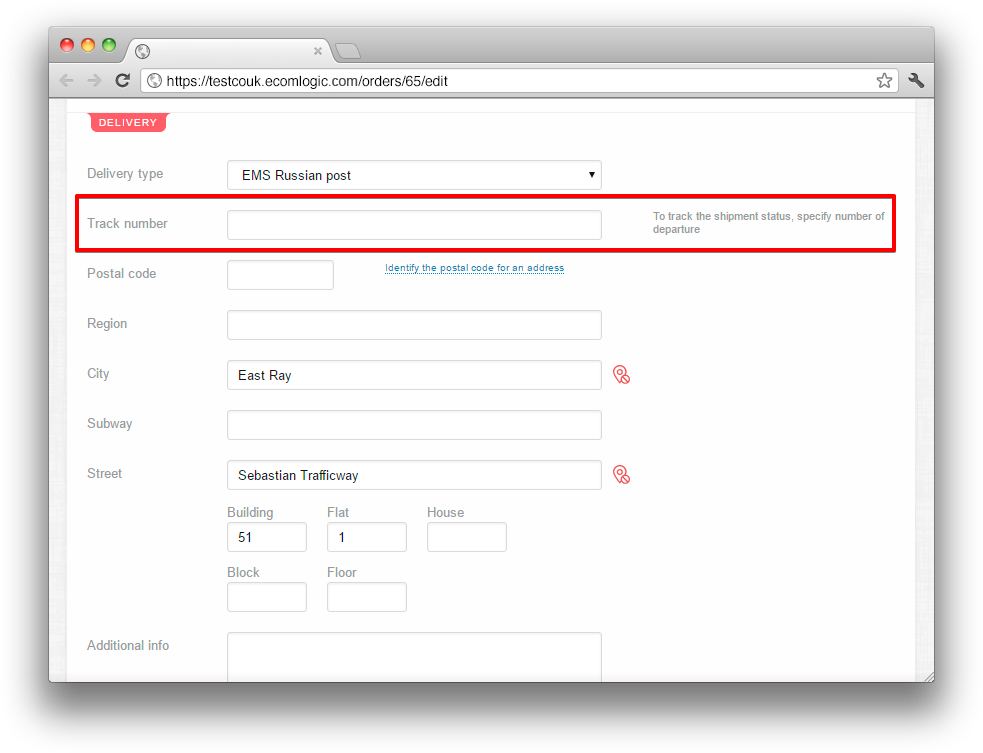Click the Region input field

[414, 325]
